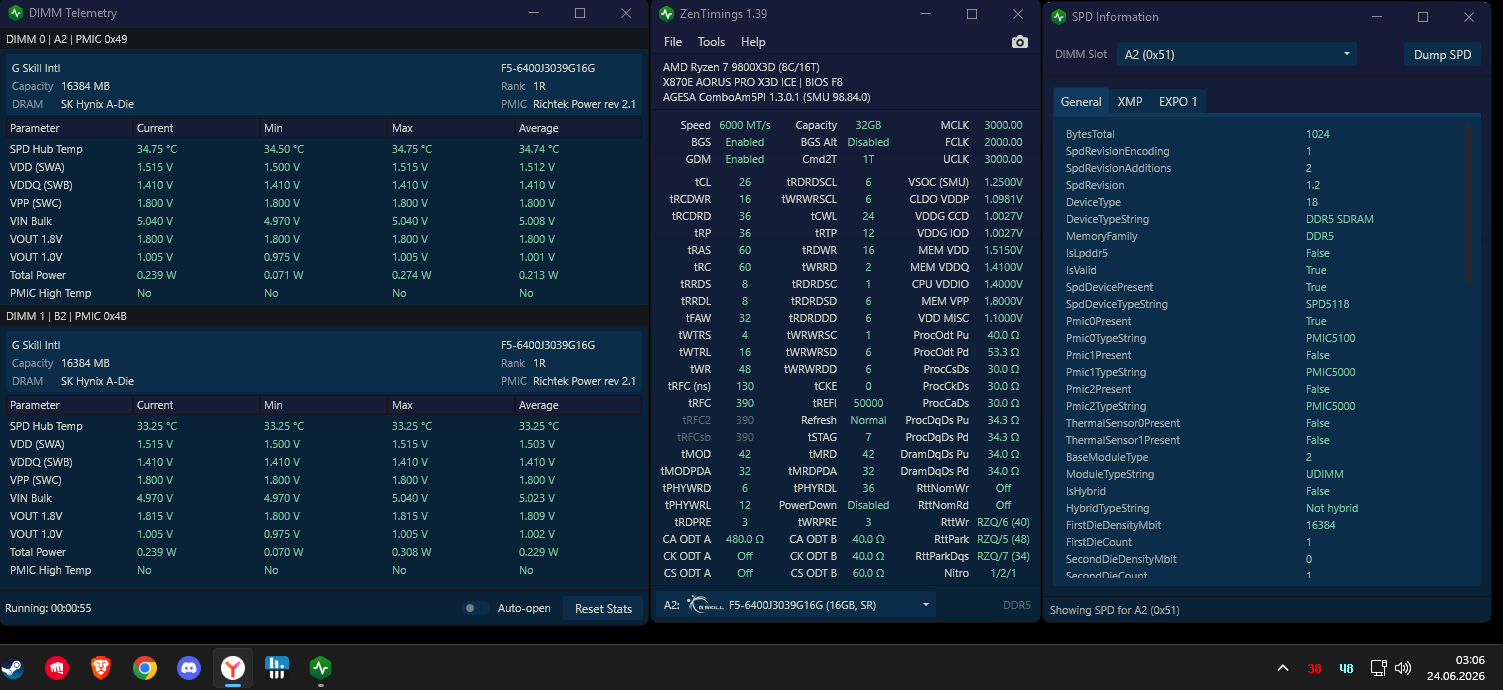
Task: Click the Current column header for DIMM 0
Action: tap(196, 128)
